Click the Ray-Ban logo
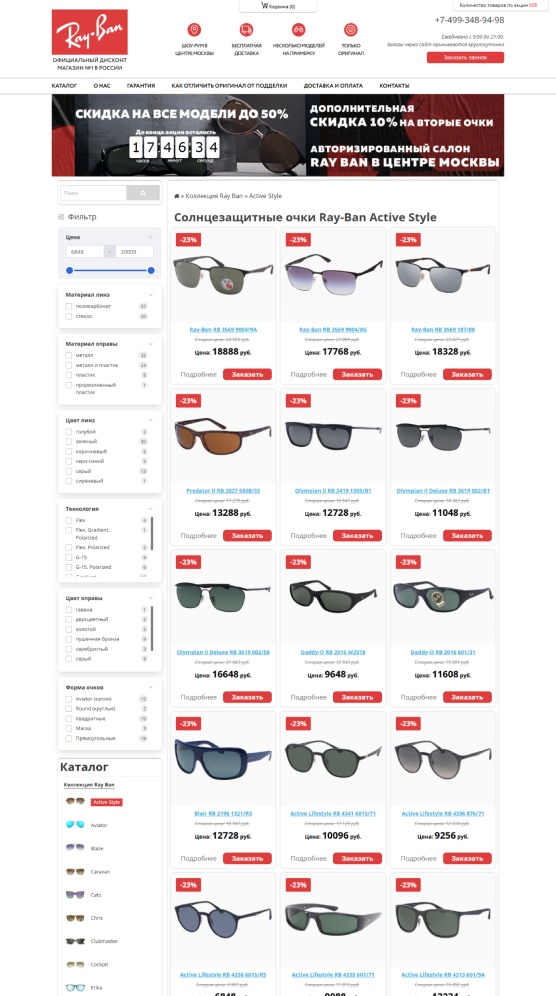Viewport: 556px width, 996px height. [x=90, y=32]
